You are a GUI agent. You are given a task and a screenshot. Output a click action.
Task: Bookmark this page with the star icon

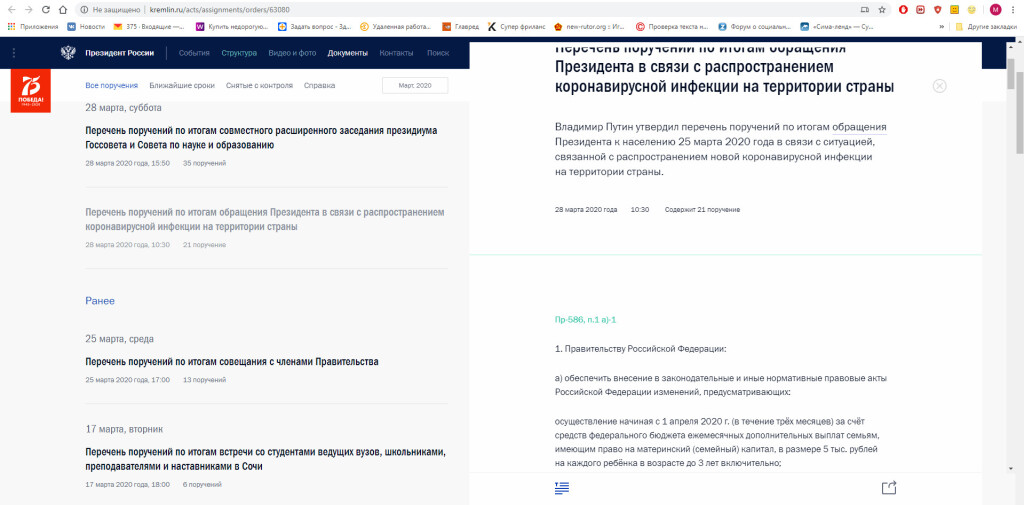click(881, 9)
